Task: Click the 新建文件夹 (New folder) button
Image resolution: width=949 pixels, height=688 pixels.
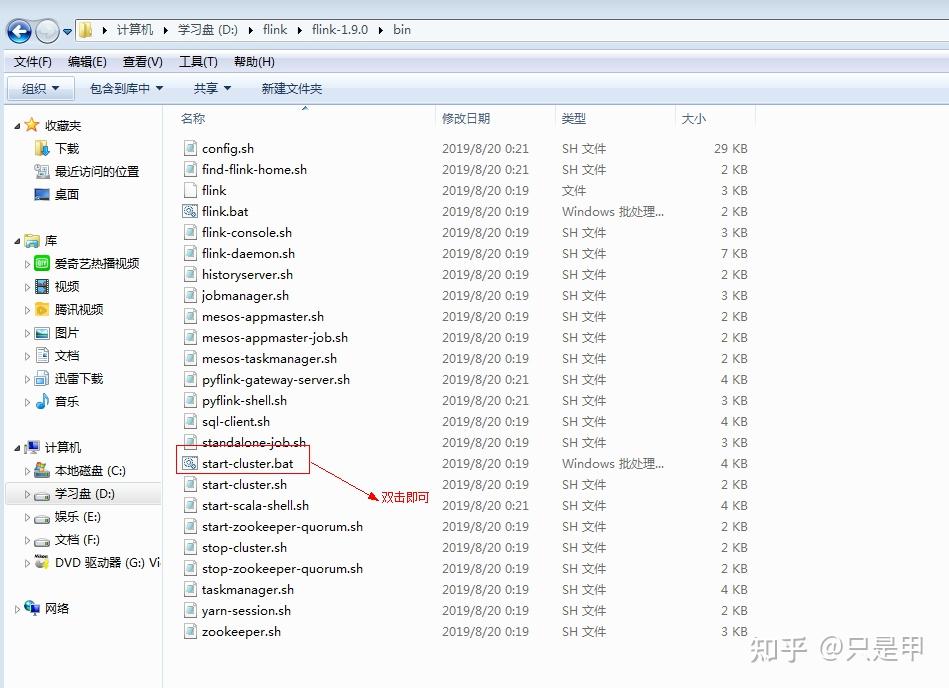Action: click(292, 88)
